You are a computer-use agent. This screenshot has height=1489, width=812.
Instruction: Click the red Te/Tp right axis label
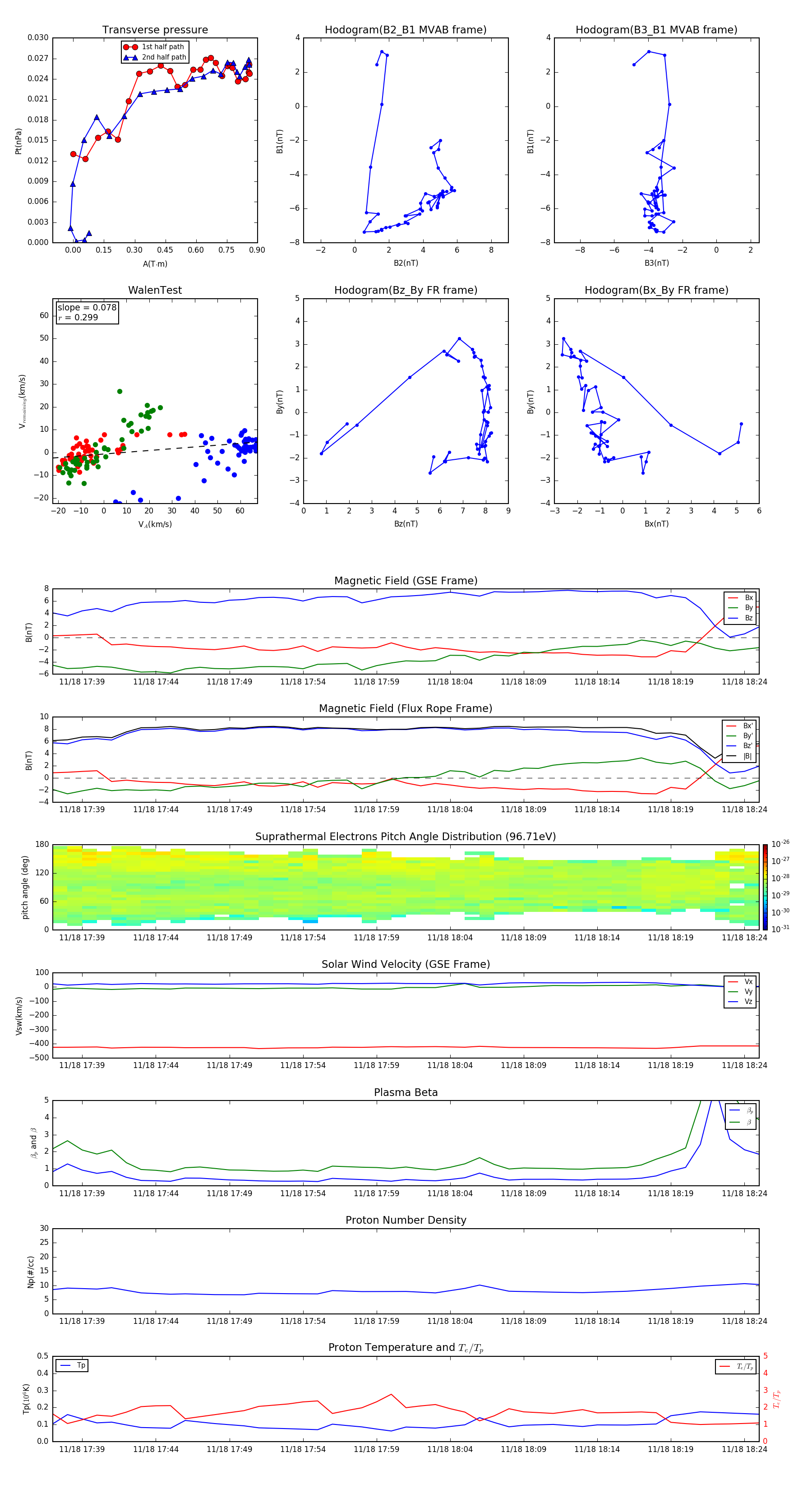pos(777,1399)
